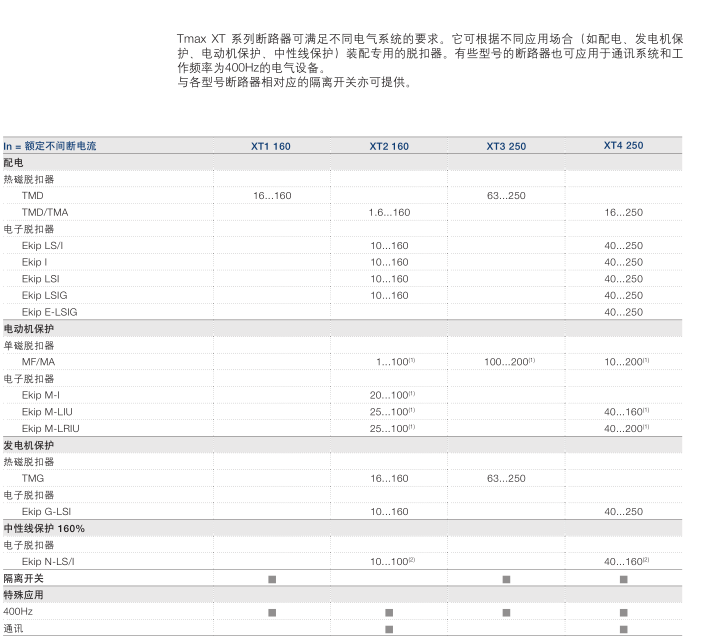Click the 通讯 row label

coord(13,628)
